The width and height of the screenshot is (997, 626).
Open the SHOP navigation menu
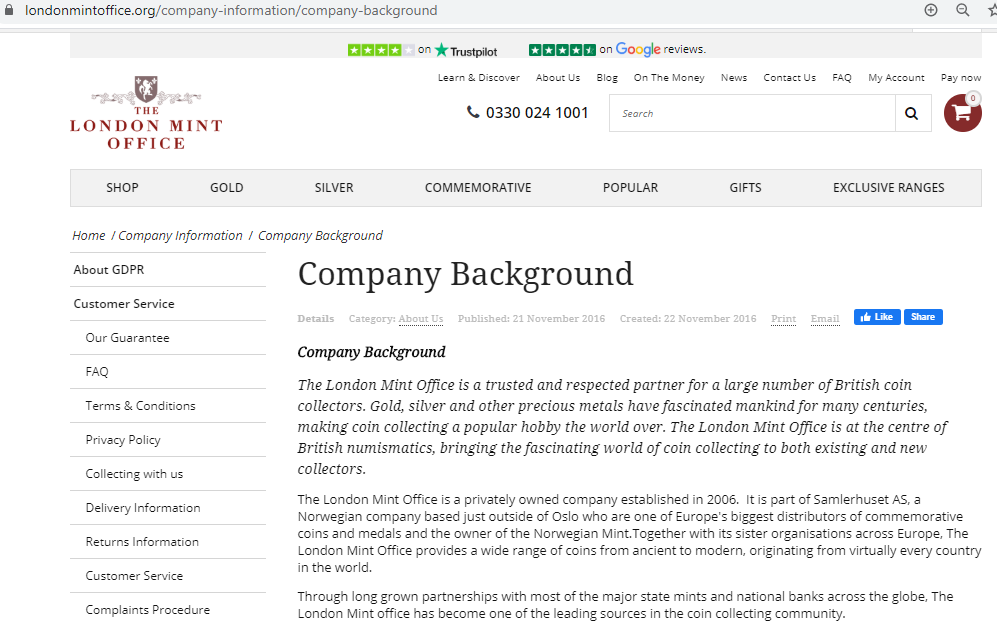122,188
